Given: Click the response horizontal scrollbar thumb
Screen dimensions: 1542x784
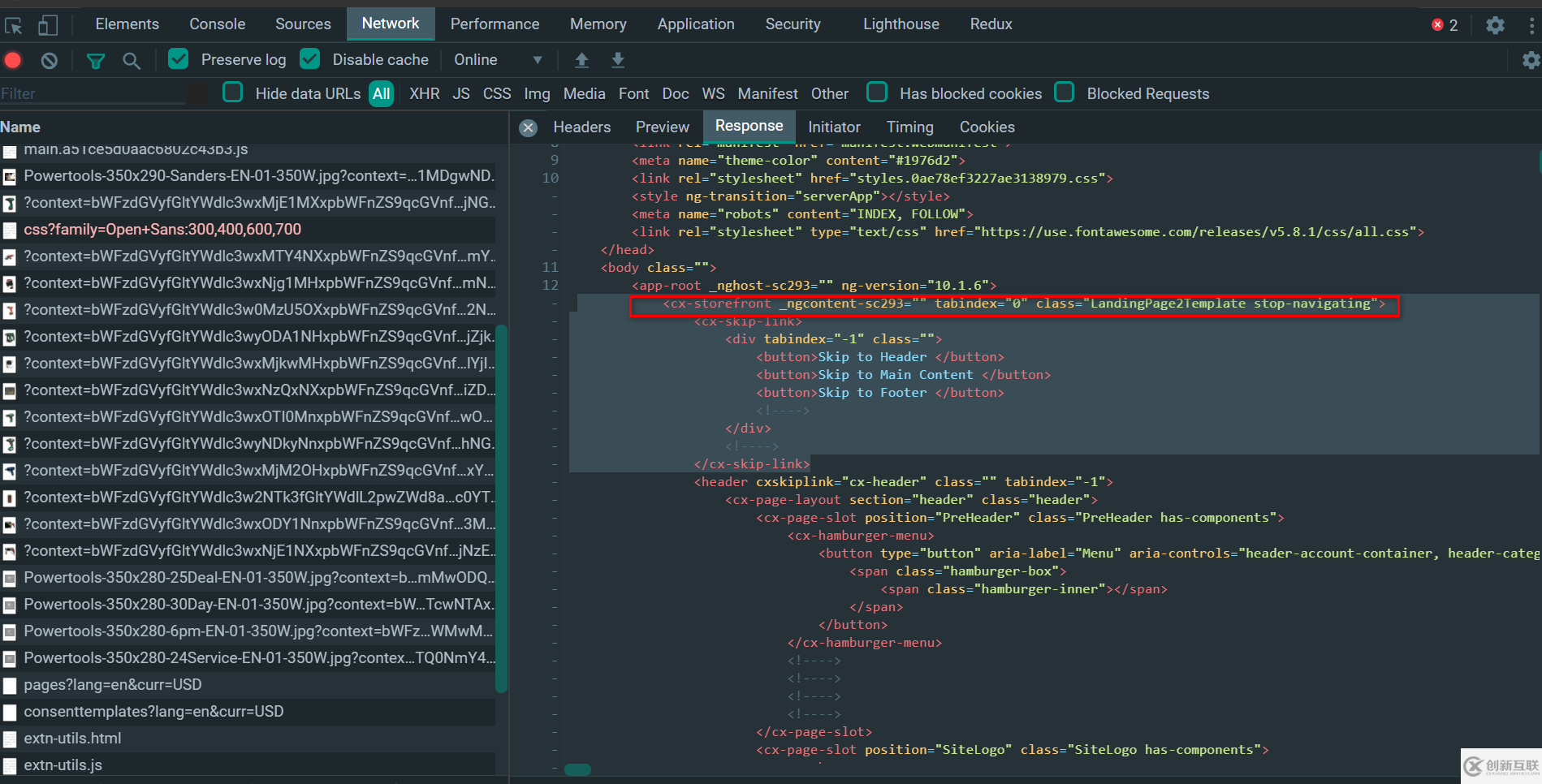Looking at the screenshot, I should coord(577,769).
